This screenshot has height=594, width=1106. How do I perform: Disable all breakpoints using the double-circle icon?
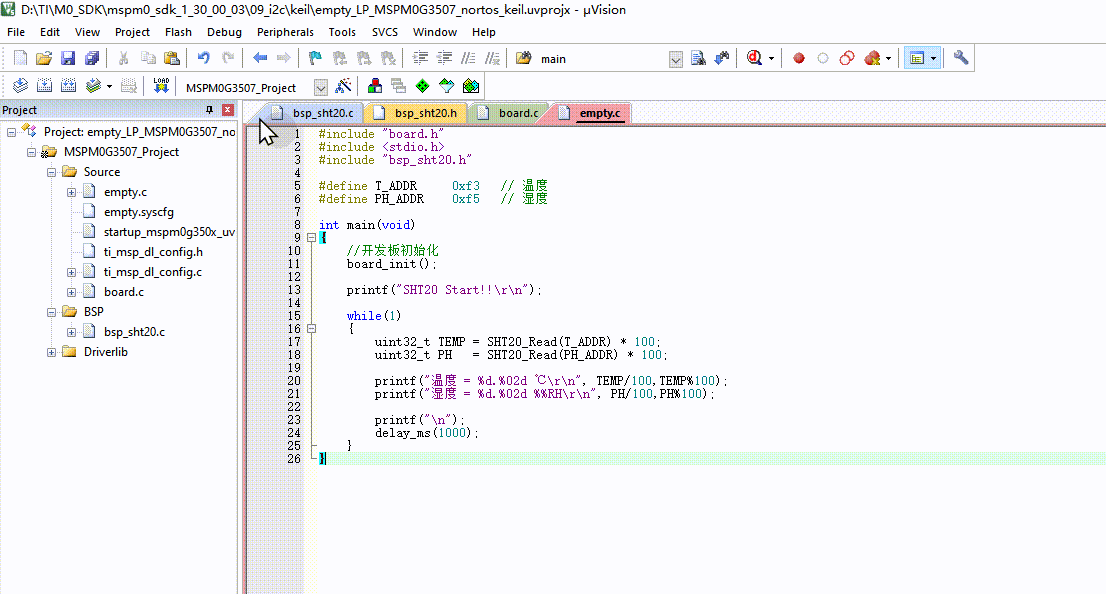(847, 59)
